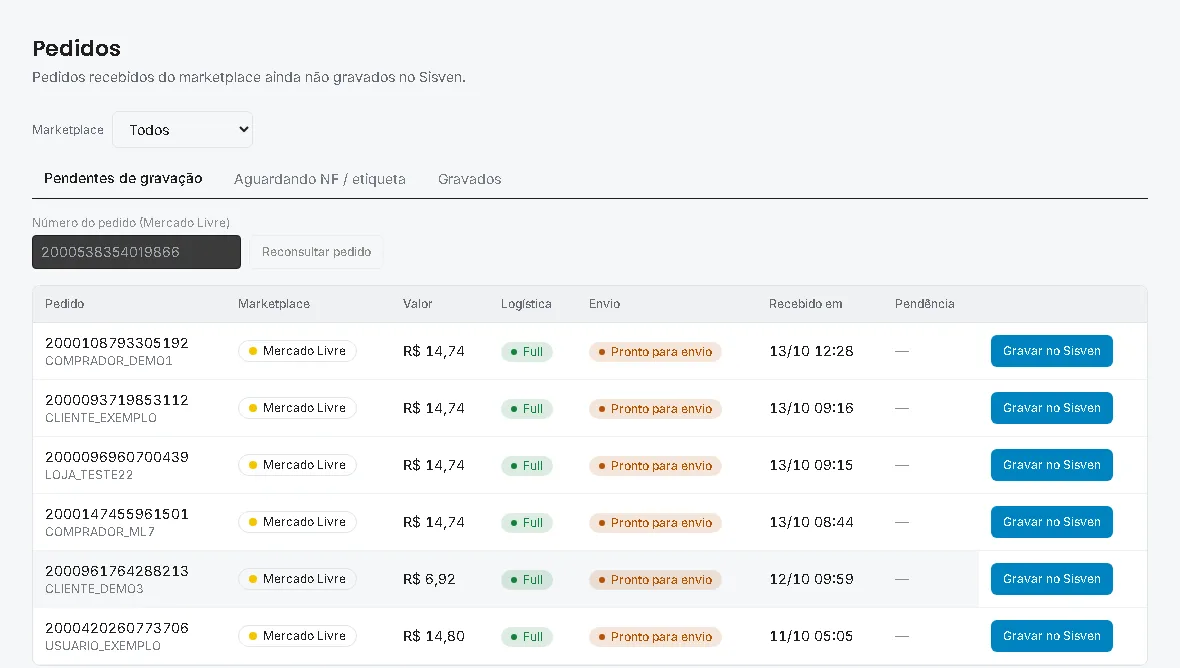Click Mercado Livre badge for CLIENTE_DEMO3 row

pyautogui.click(x=297, y=579)
